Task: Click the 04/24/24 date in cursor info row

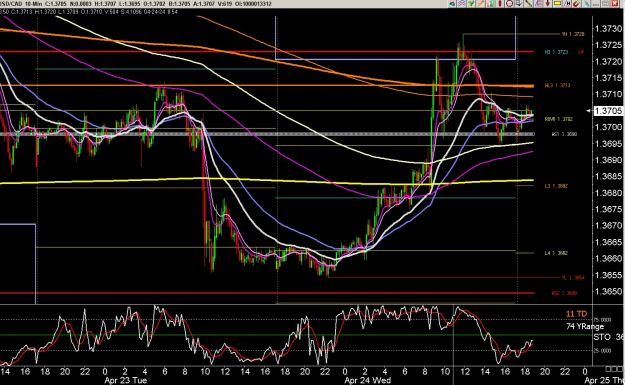Action: tap(154, 12)
